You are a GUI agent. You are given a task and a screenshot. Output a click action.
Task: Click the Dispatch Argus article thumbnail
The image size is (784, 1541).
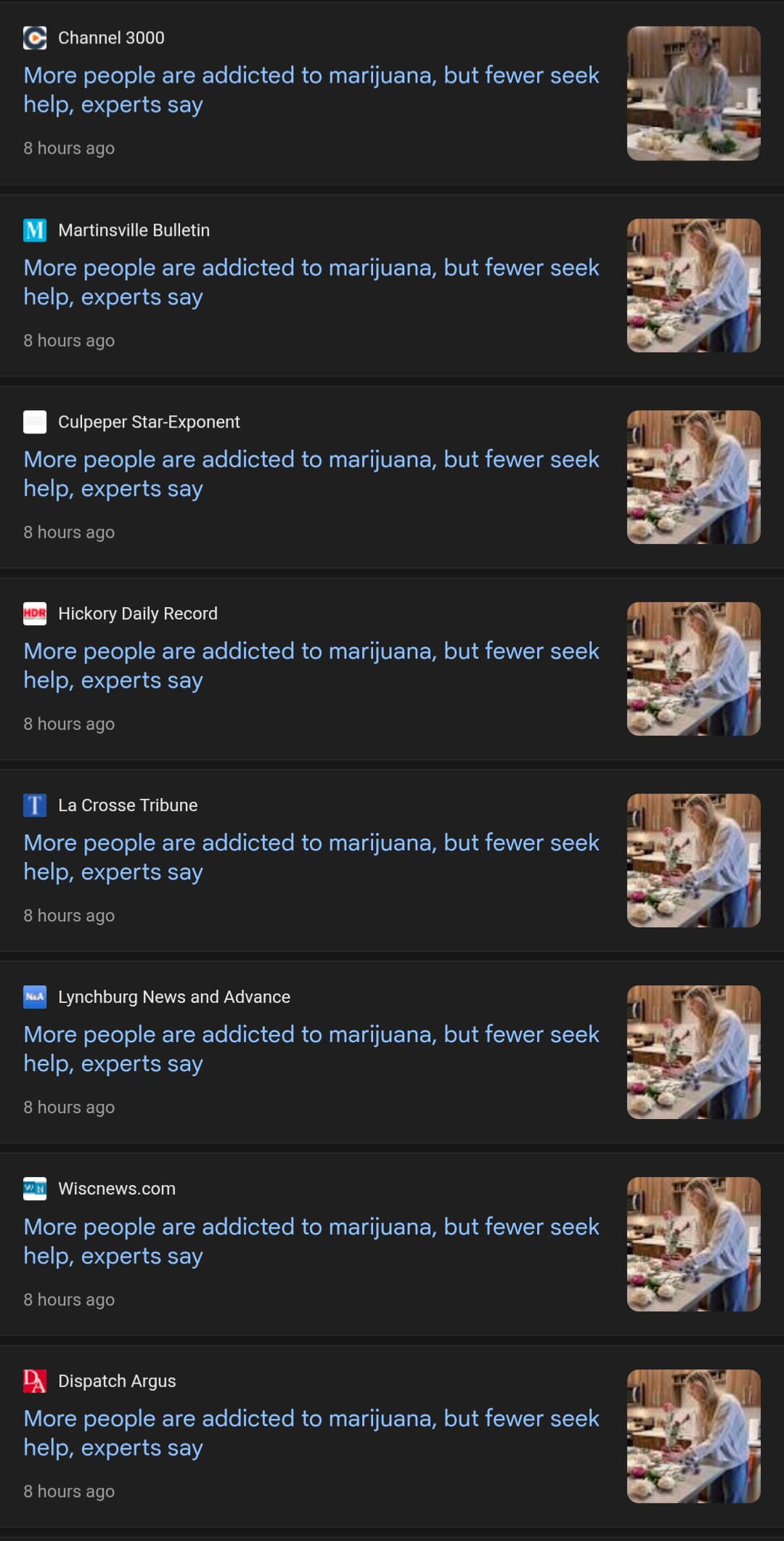click(x=693, y=1436)
